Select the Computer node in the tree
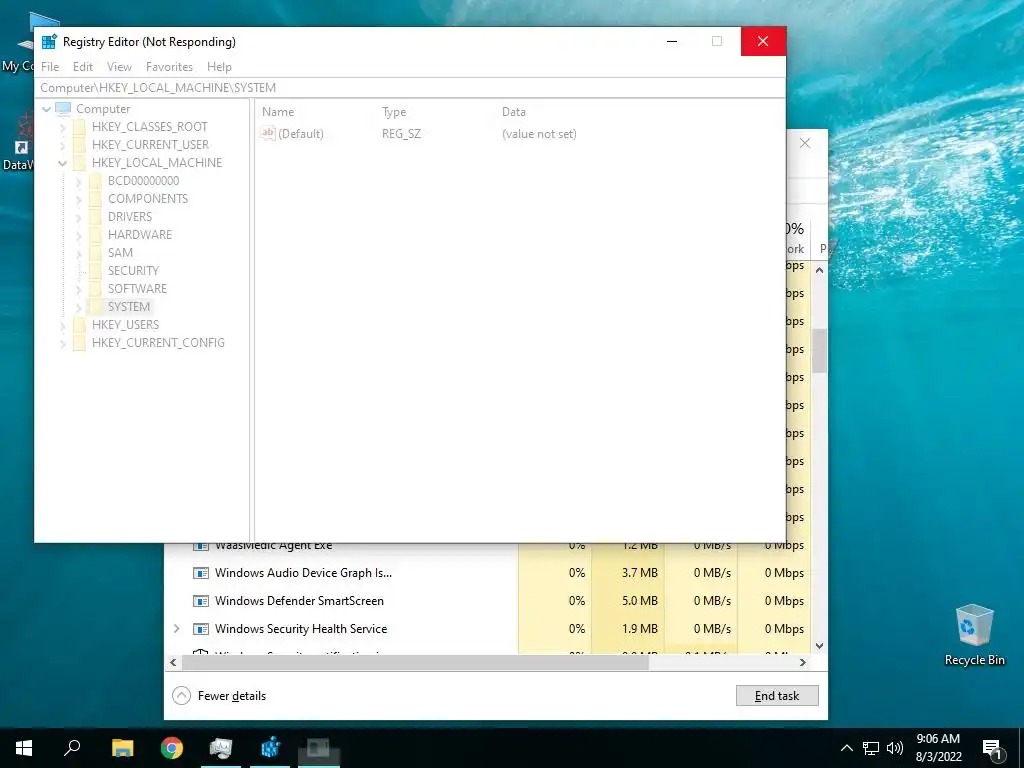 (x=103, y=109)
